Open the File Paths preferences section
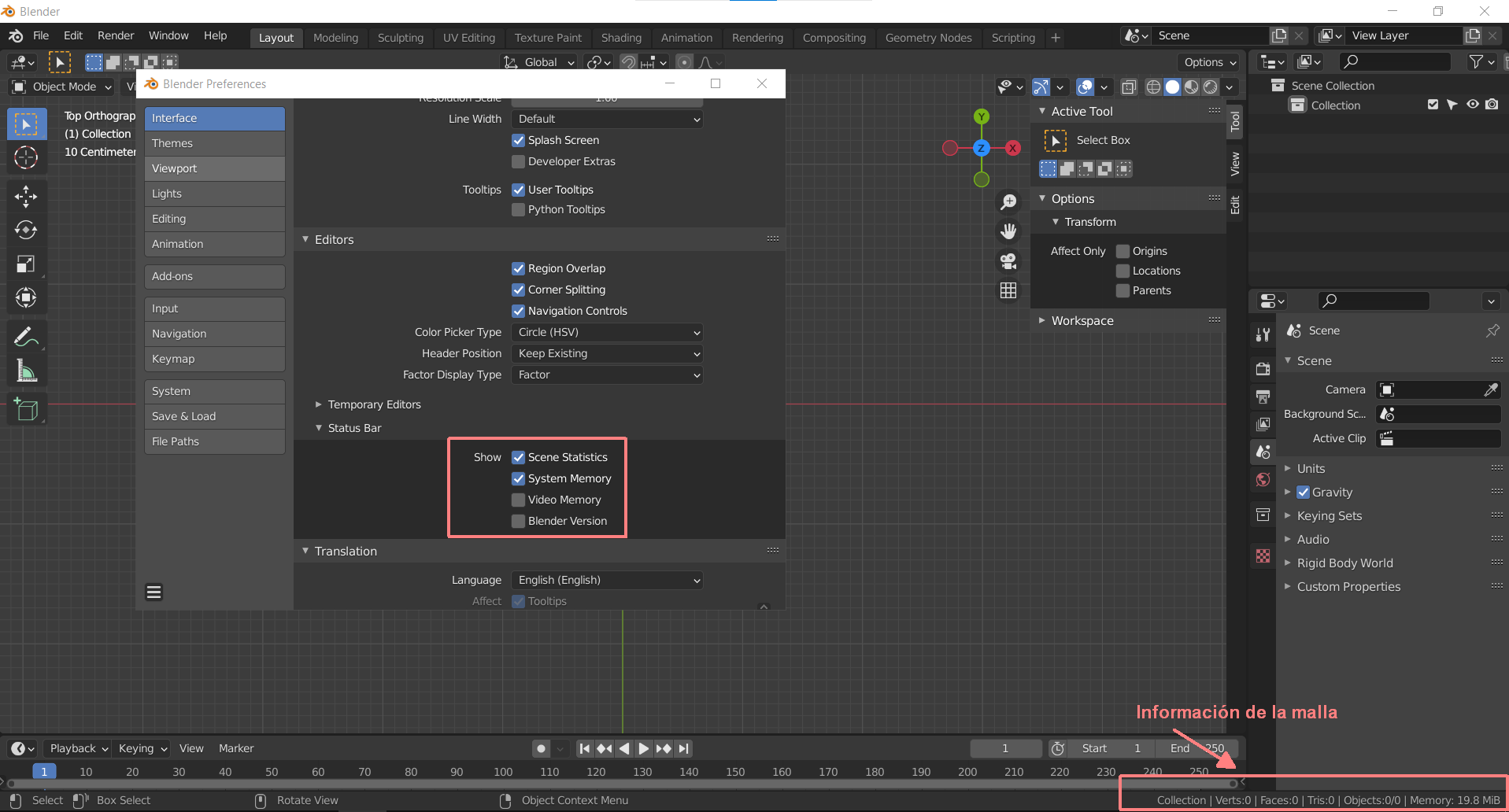The height and width of the screenshot is (812, 1509). 214,441
